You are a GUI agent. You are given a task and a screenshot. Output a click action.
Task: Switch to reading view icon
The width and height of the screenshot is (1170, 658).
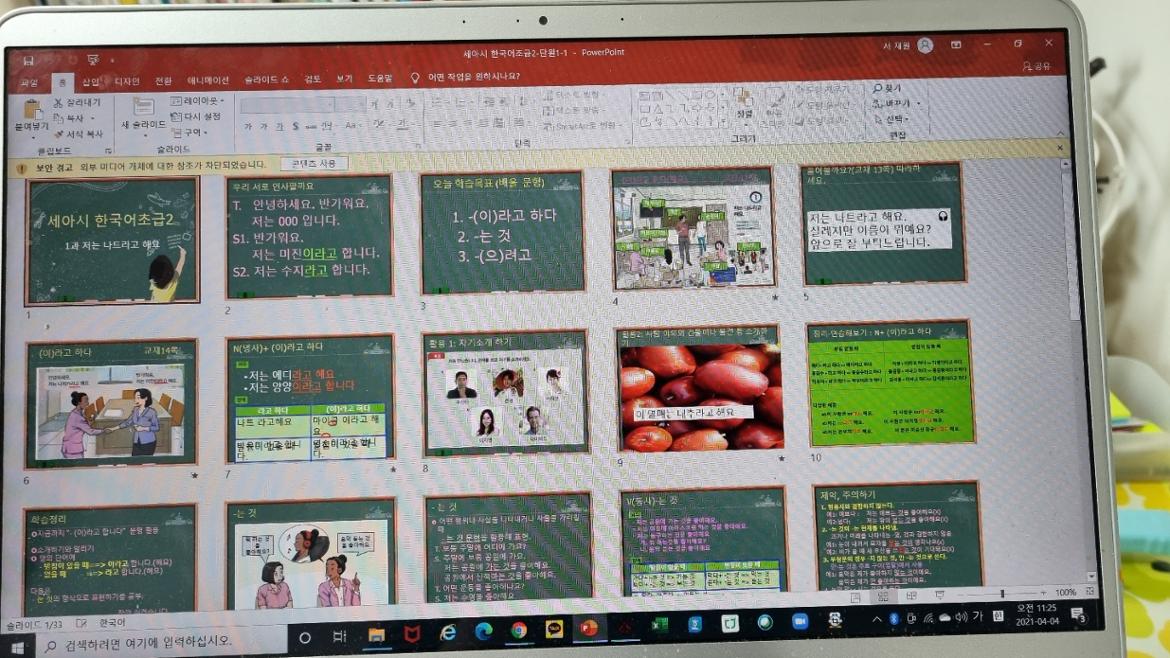pos(911,596)
